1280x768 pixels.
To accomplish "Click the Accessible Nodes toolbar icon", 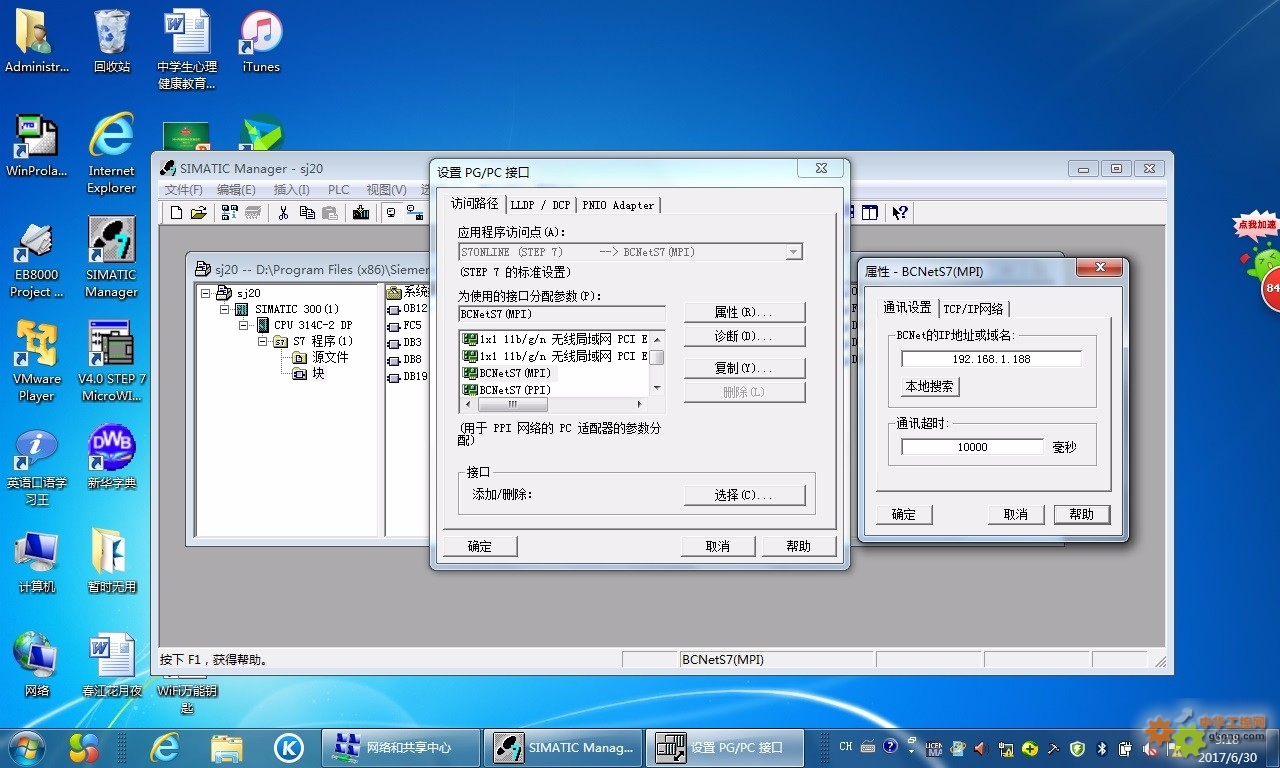I will click(230, 212).
